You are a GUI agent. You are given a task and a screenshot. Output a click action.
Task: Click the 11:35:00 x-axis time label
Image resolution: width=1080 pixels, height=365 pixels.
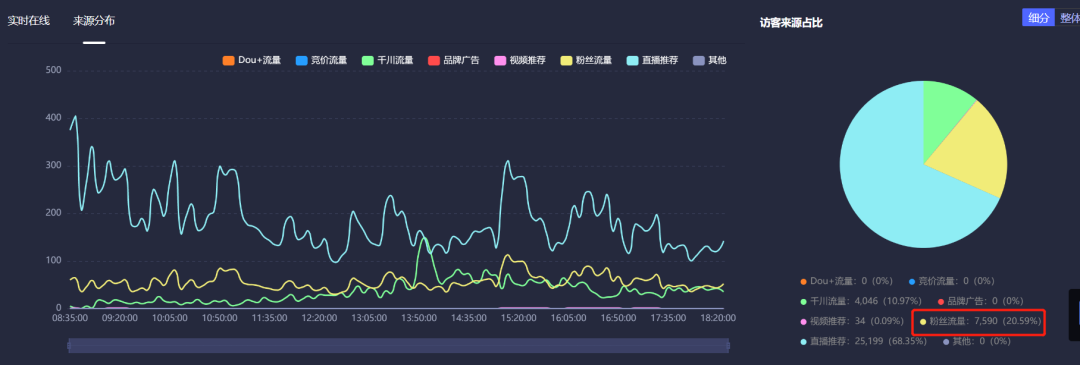(x=269, y=318)
